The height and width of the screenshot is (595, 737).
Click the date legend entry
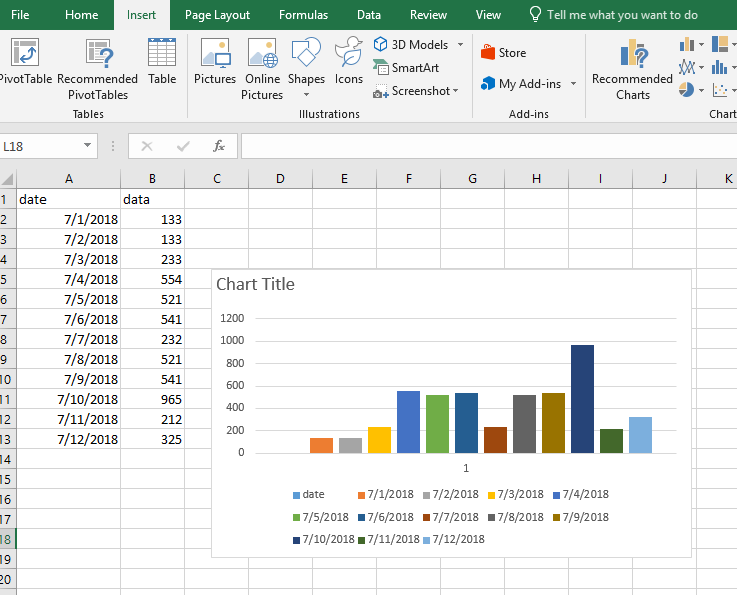tap(308, 494)
